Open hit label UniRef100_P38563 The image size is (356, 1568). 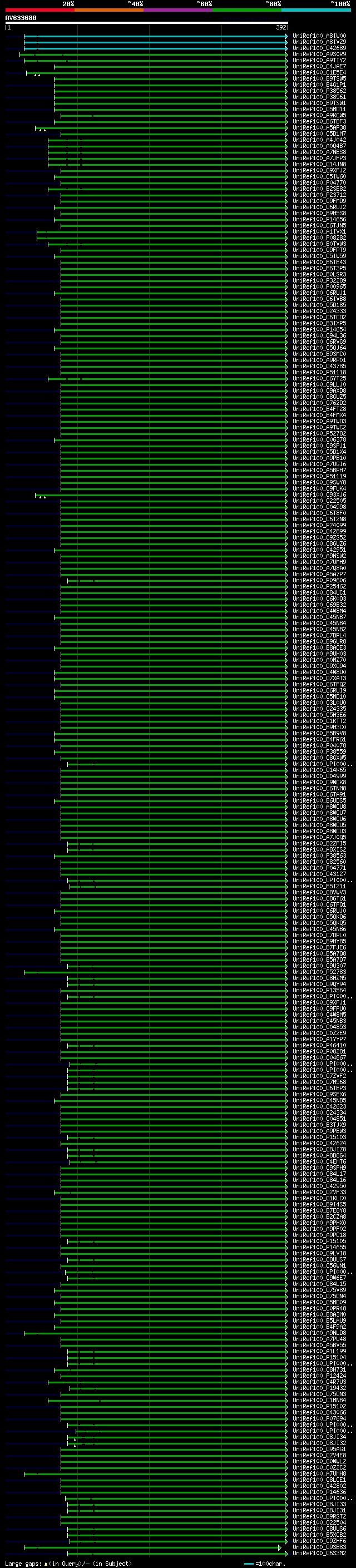pyautogui.click(x=319, y=857)
